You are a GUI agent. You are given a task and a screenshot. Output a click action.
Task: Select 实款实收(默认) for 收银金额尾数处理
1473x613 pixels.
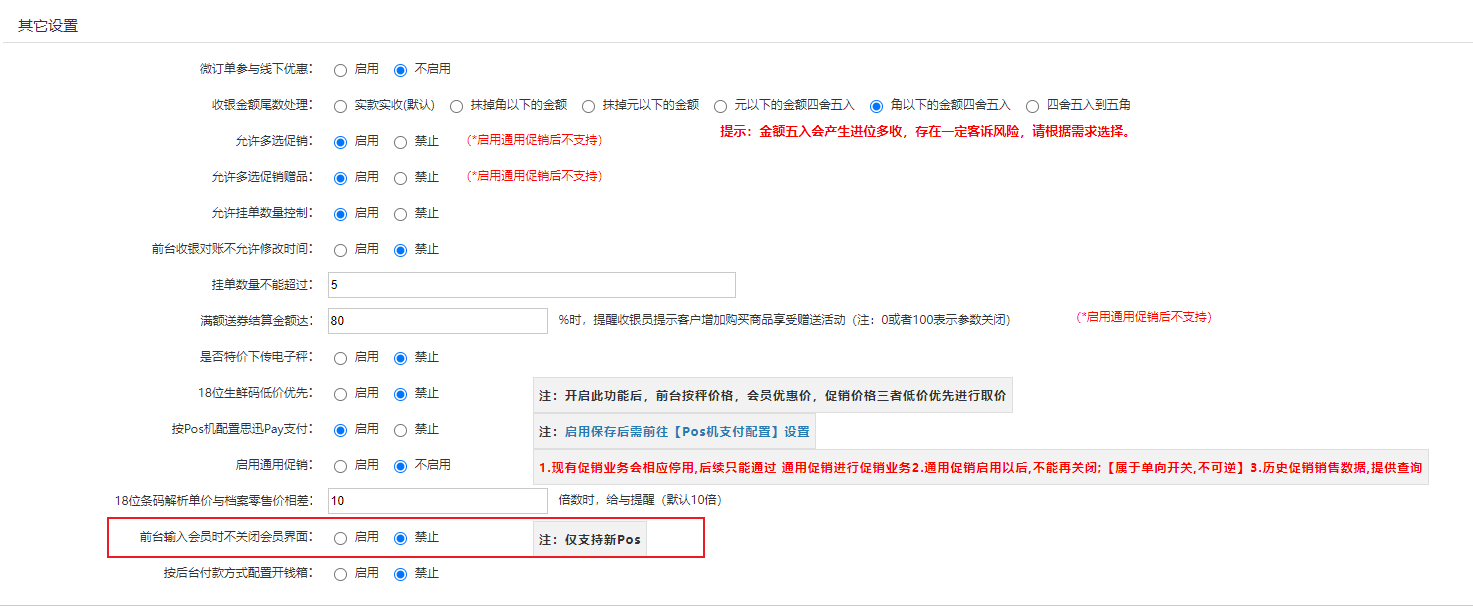click(x=340, y=105)
